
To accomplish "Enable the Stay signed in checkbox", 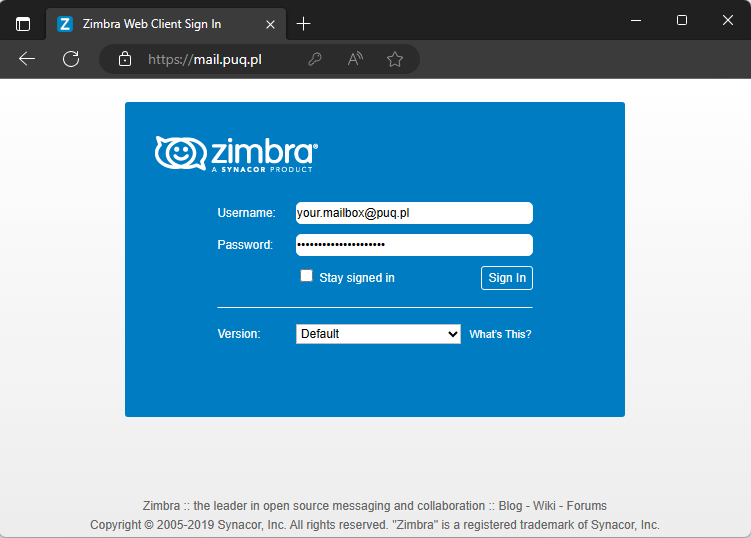I will (306, 276).
